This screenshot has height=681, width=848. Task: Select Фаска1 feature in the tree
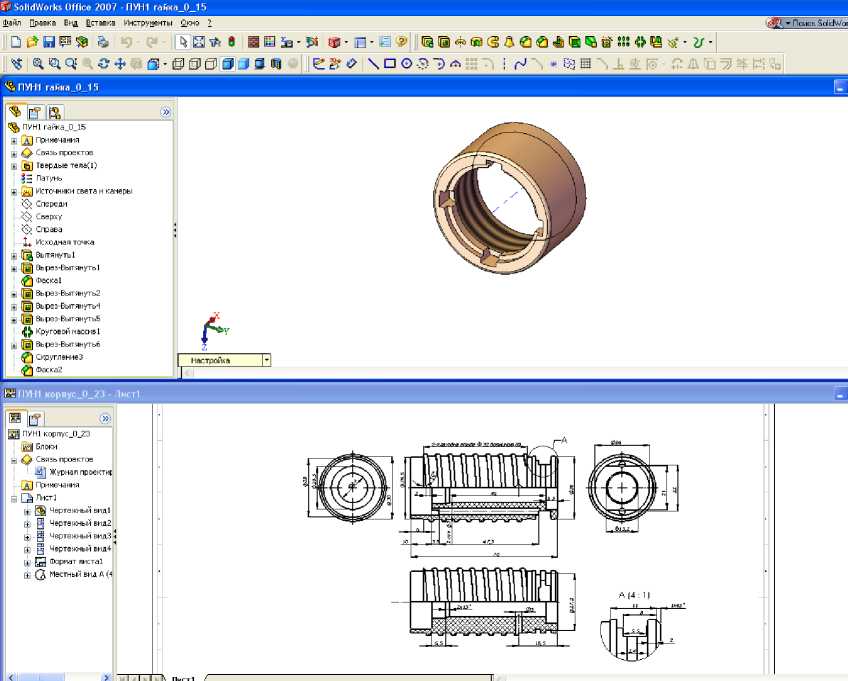49,280
